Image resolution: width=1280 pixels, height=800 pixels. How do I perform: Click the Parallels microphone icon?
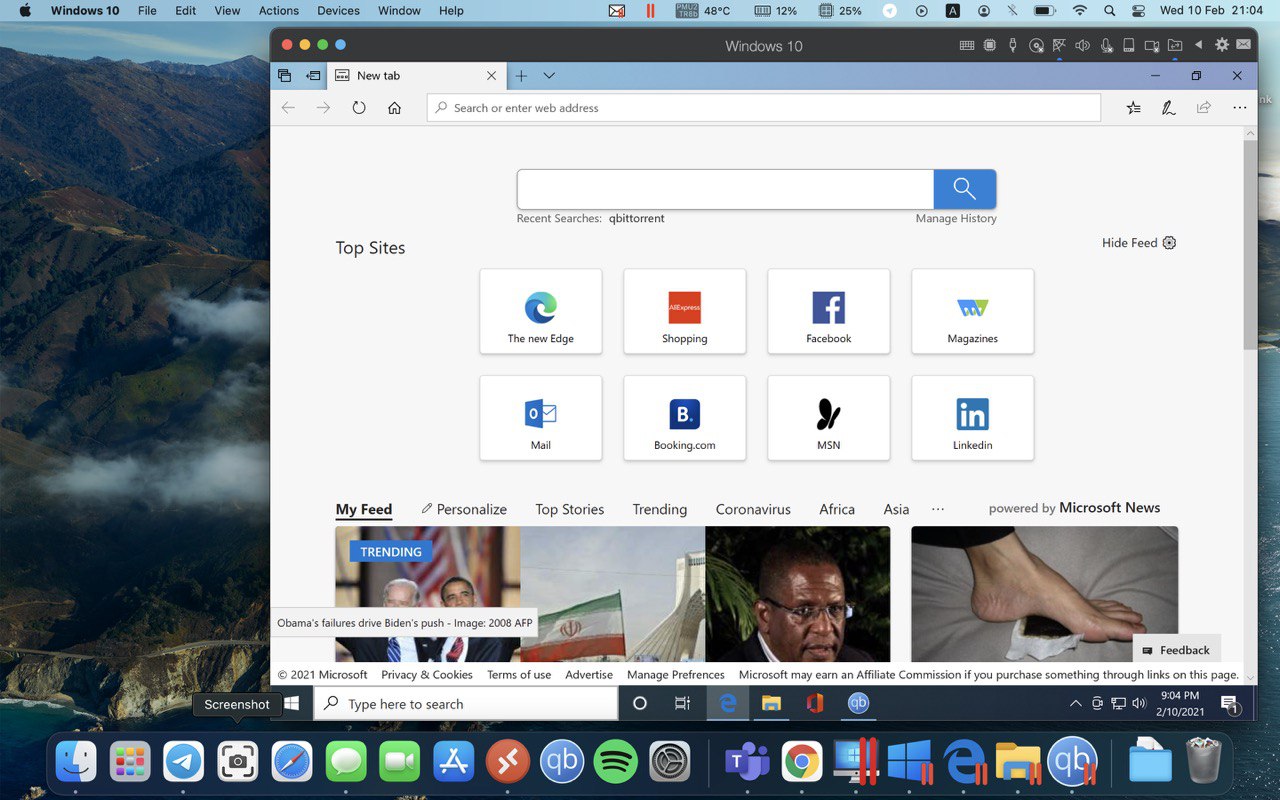pos(1106,46)
